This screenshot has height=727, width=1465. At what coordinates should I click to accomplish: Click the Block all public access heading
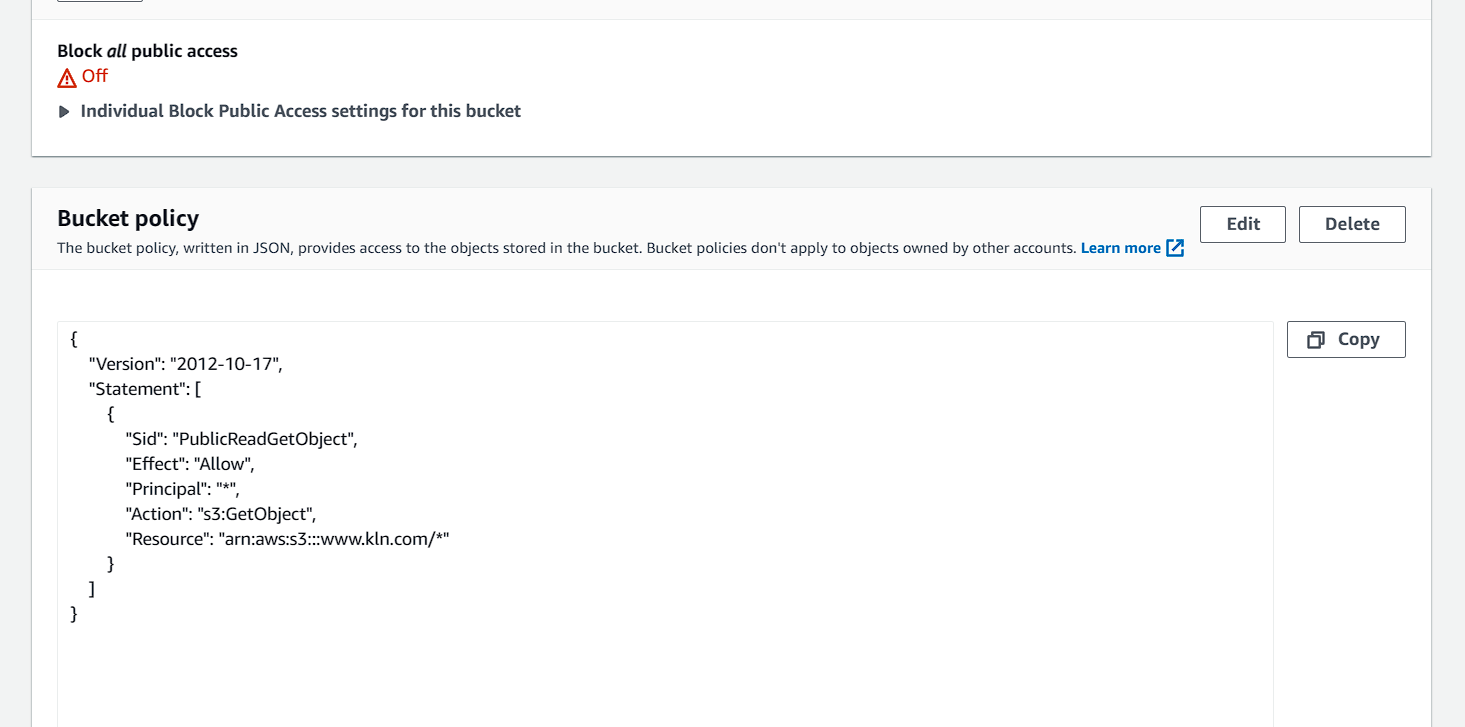147,50
